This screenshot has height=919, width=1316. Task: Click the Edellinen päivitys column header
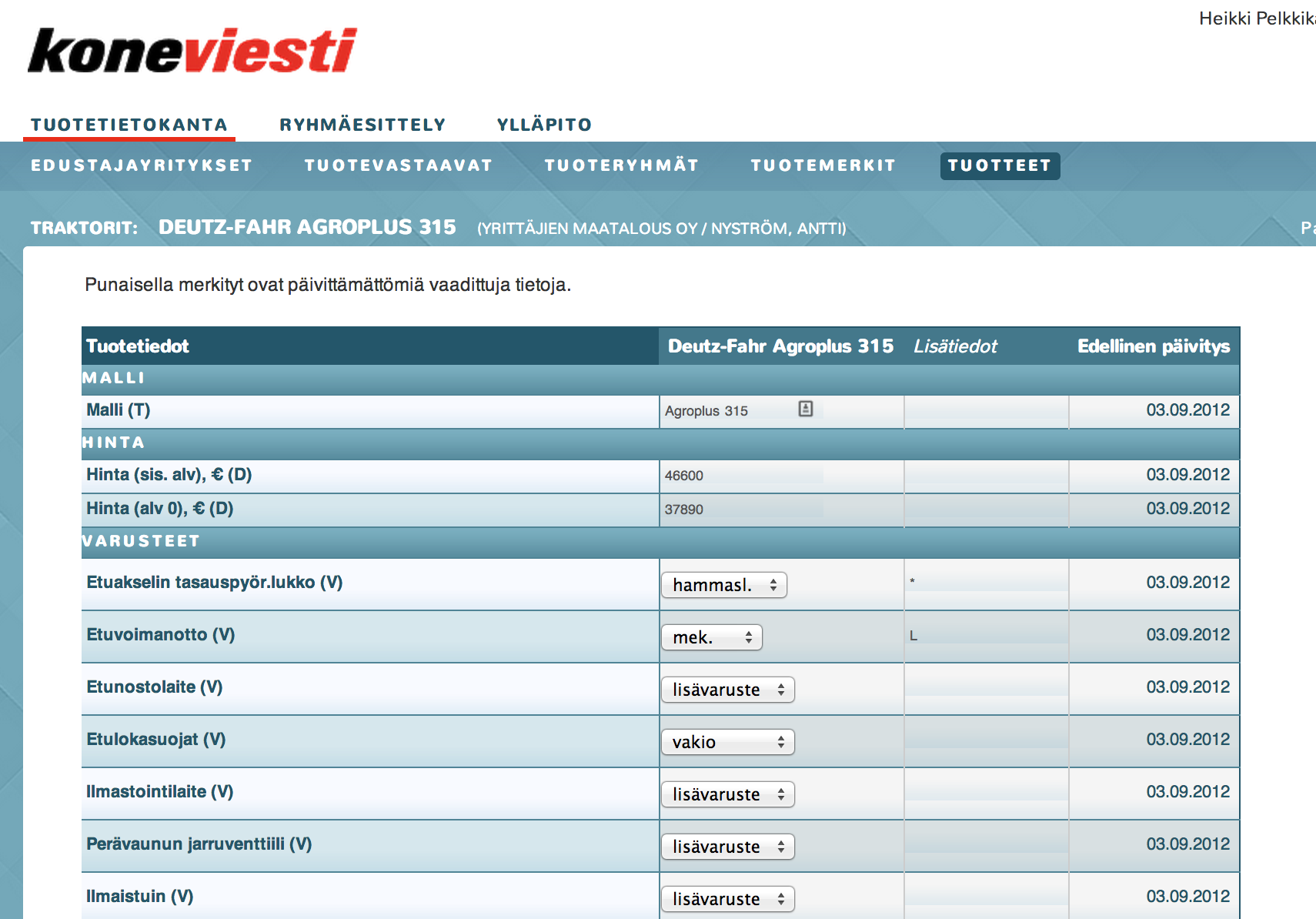click(1153, 346)
